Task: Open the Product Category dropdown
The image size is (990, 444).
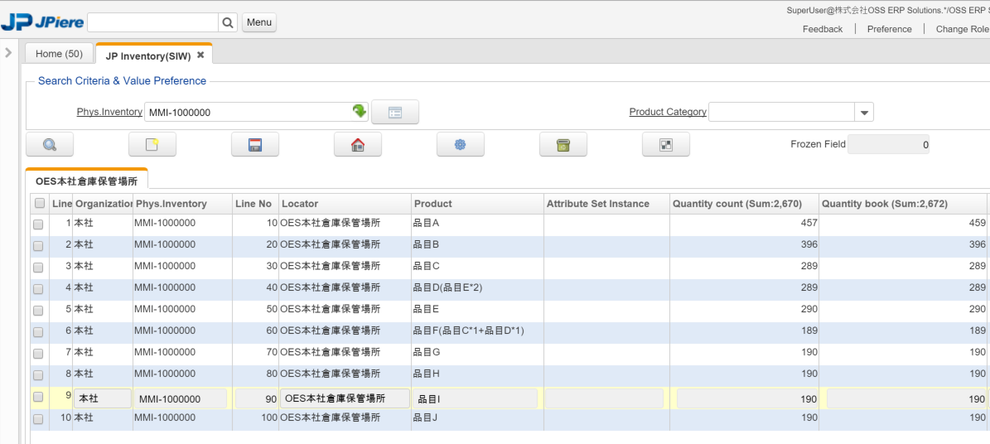Action: click(x=864, y=113)
